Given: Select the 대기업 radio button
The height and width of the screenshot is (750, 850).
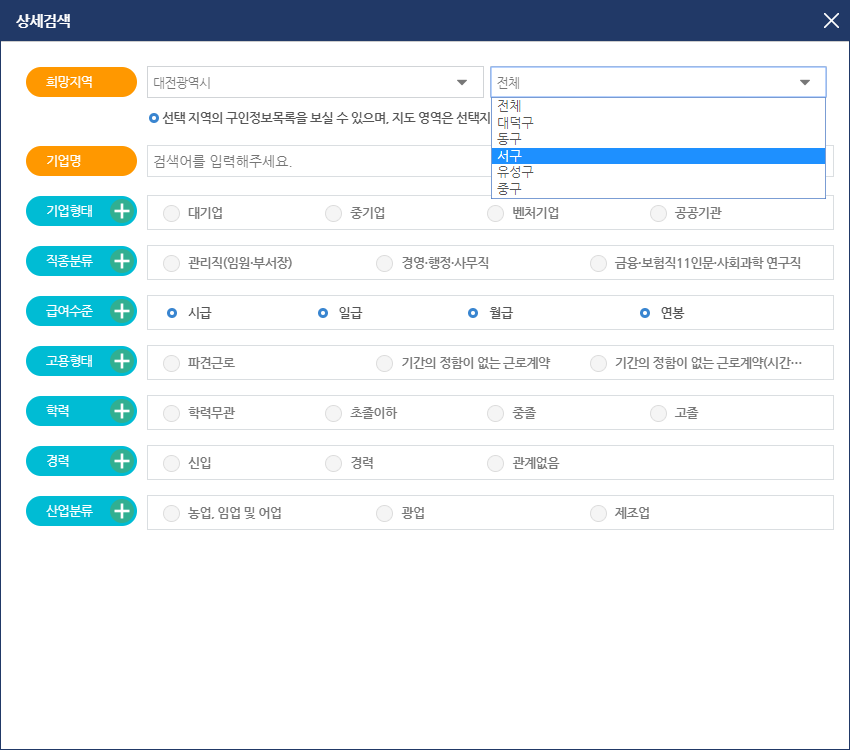Looking at the screenshot, I should (170, 212).
